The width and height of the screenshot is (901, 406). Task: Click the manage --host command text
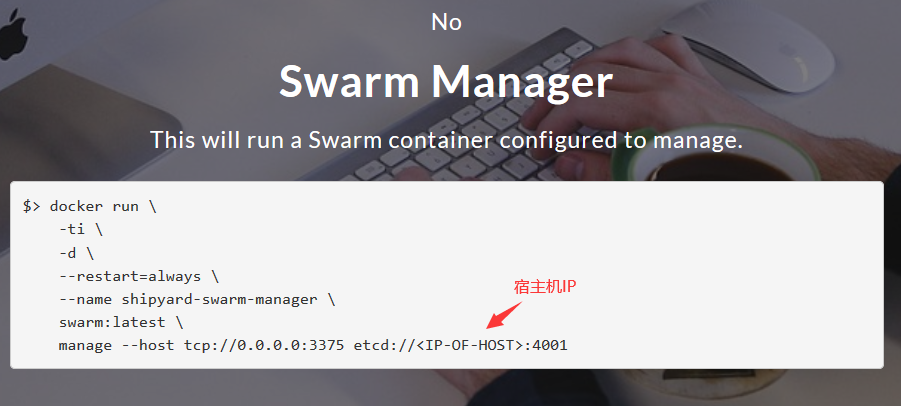tap(116, 345)
